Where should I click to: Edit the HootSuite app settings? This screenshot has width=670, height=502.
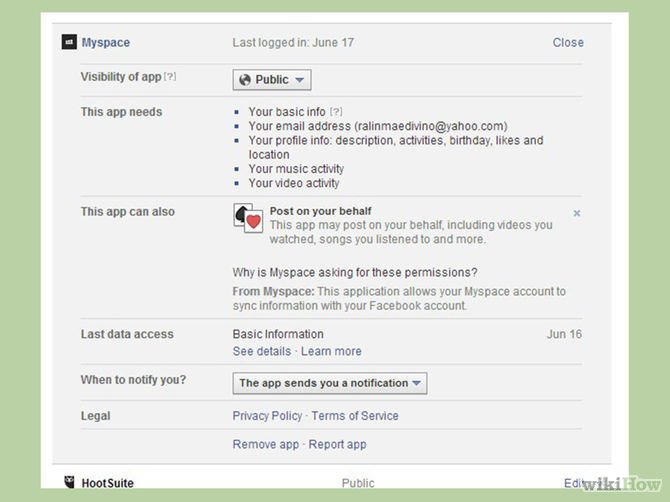point(574,483)
